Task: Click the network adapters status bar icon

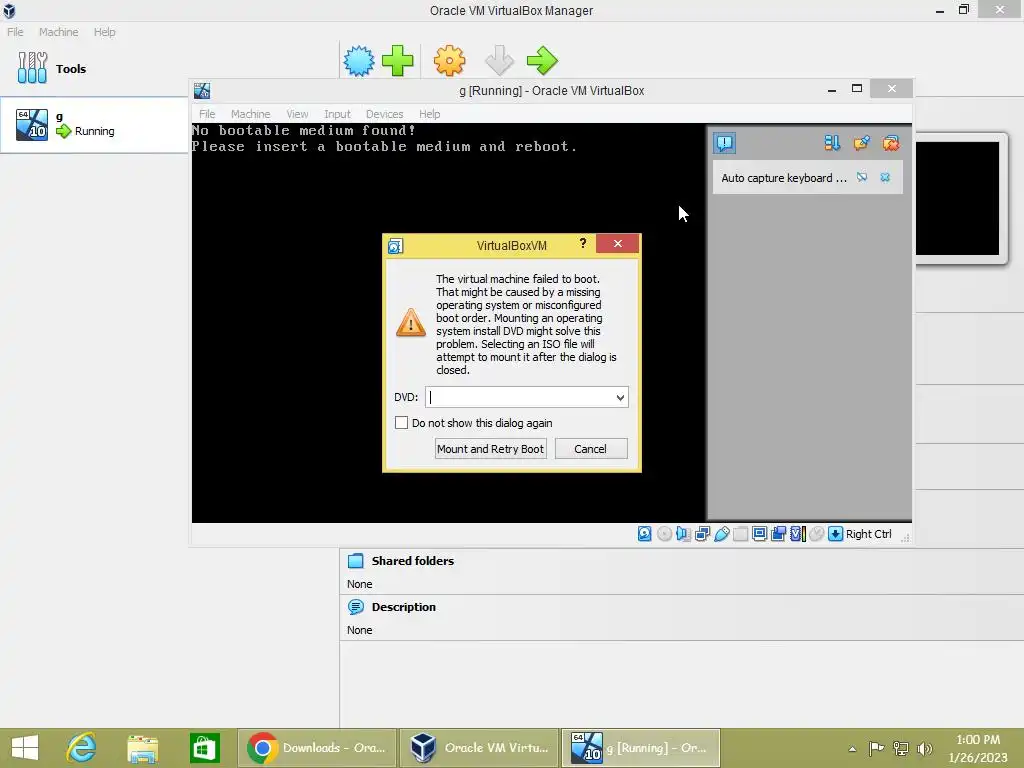Action: click(x=703, y=534)
